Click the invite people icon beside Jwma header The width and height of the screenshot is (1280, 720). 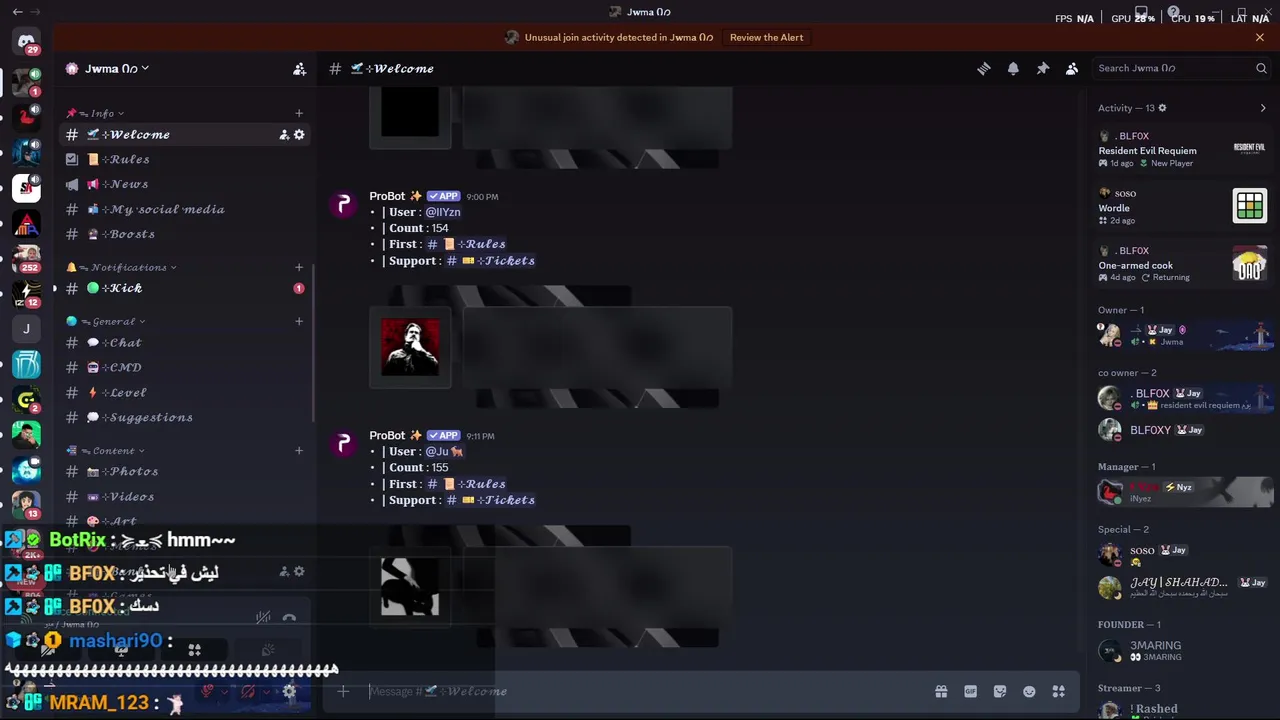pyautogui.click(x=299, y=69)
